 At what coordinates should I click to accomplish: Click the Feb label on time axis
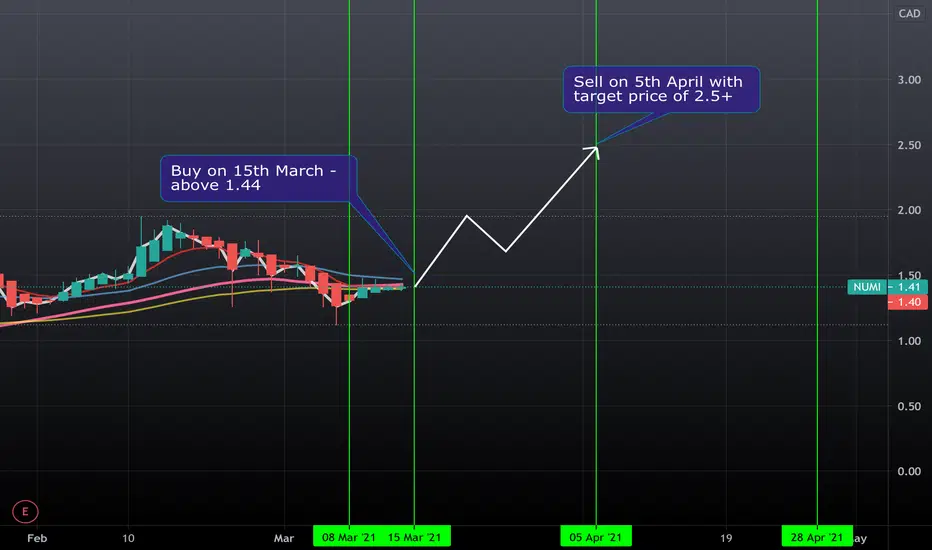click(37, 538)
